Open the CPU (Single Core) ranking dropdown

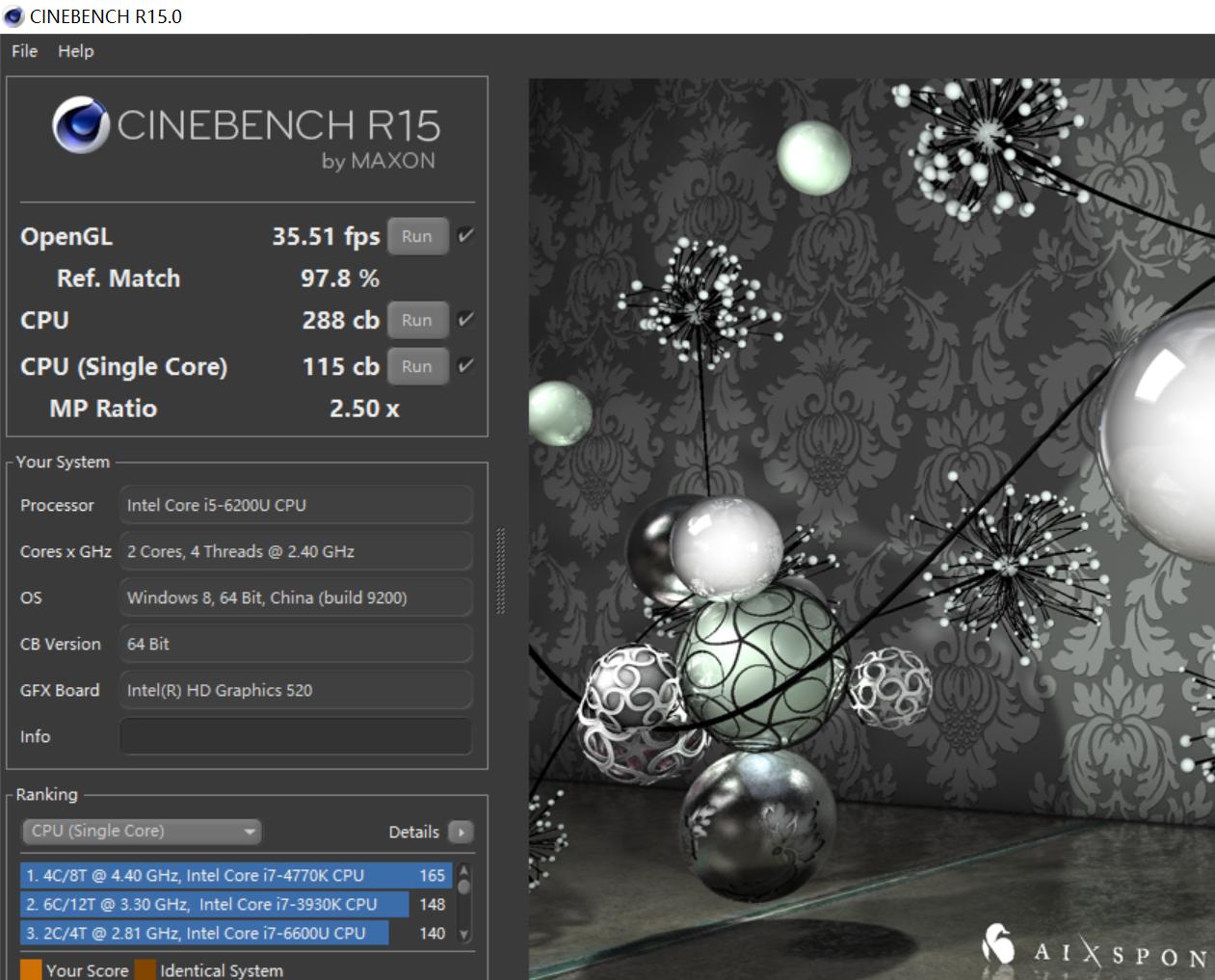tap(142, 831)
